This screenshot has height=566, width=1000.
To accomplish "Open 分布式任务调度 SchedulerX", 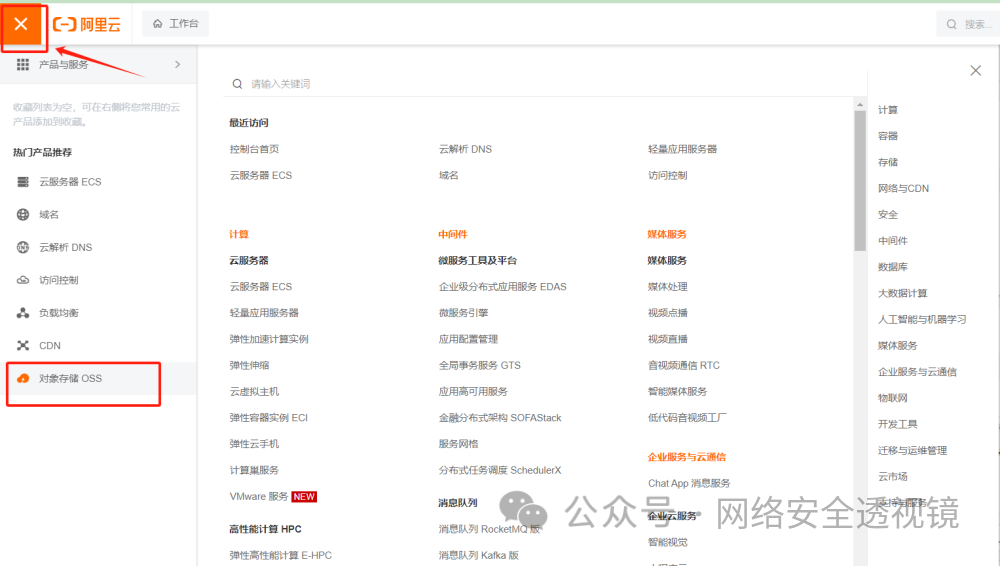I will pos(500,470).
